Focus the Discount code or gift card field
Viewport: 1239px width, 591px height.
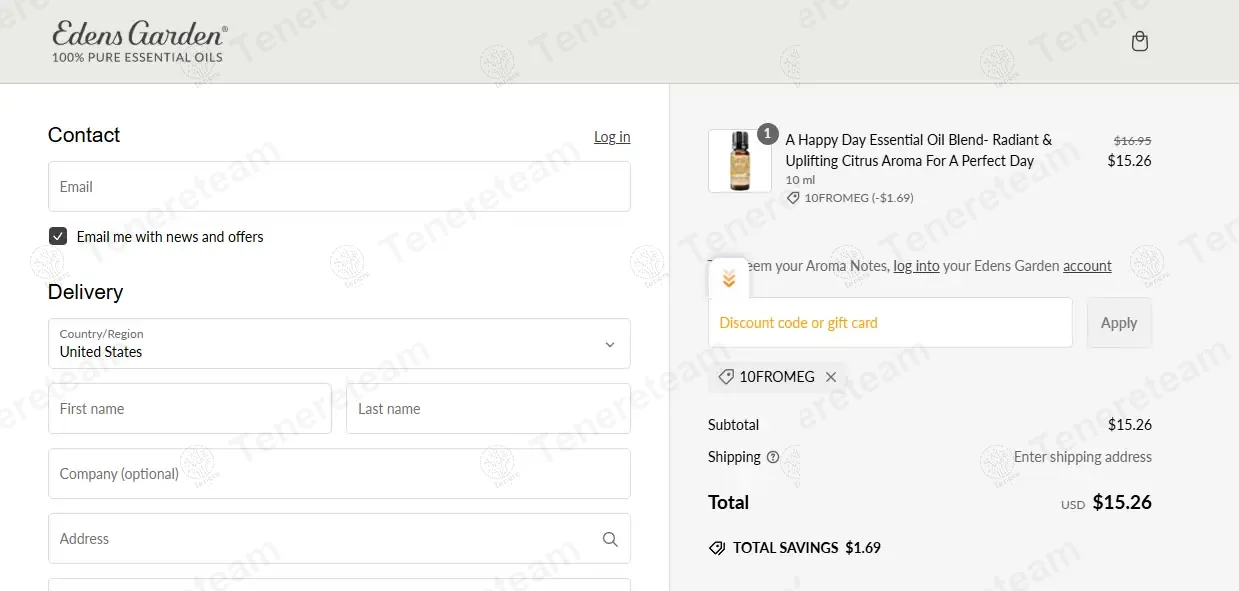click(890, 323)
